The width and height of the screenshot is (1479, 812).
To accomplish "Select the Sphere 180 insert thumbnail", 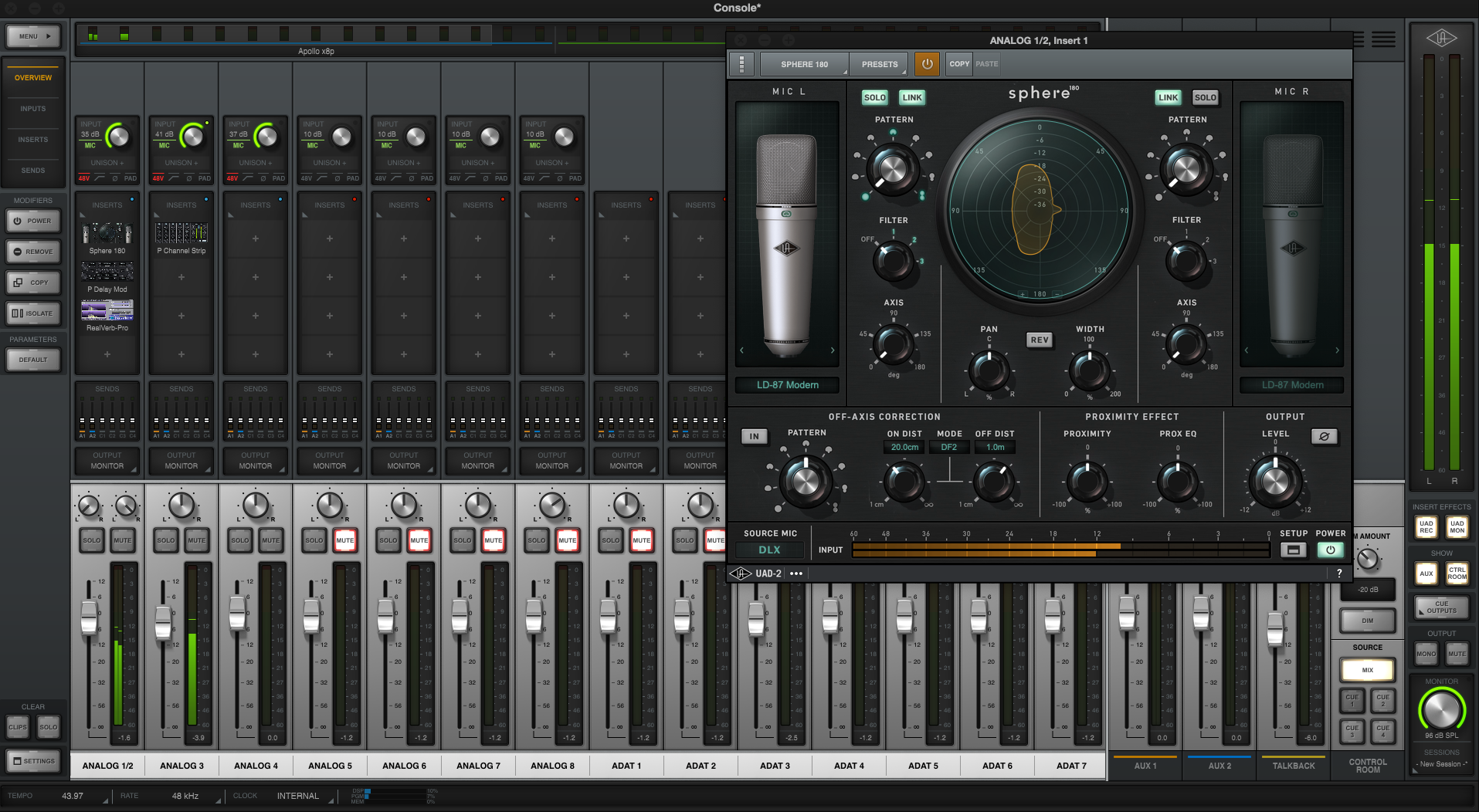I will pos(107,232).
